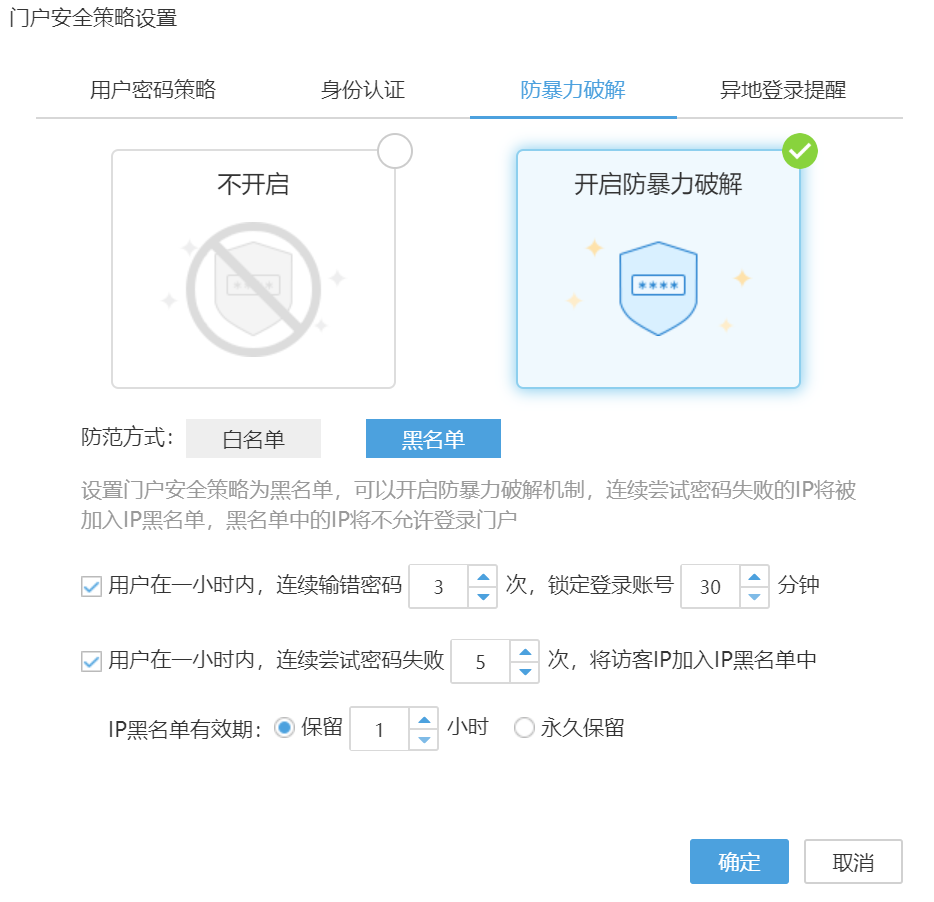The height and width of the screenshot is (902, 934).
Task: Select the disabled shield icon card
Action: pos(253,268)
